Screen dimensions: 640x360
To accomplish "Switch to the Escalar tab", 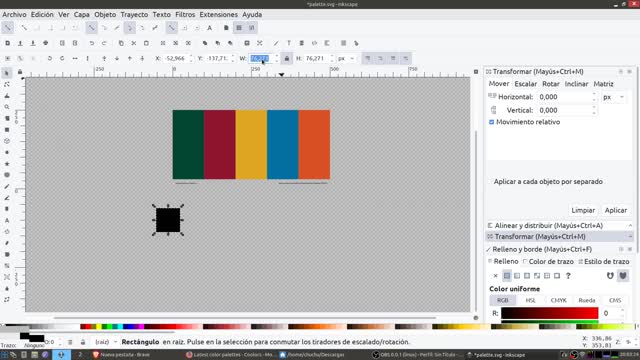I will [525, 84].
